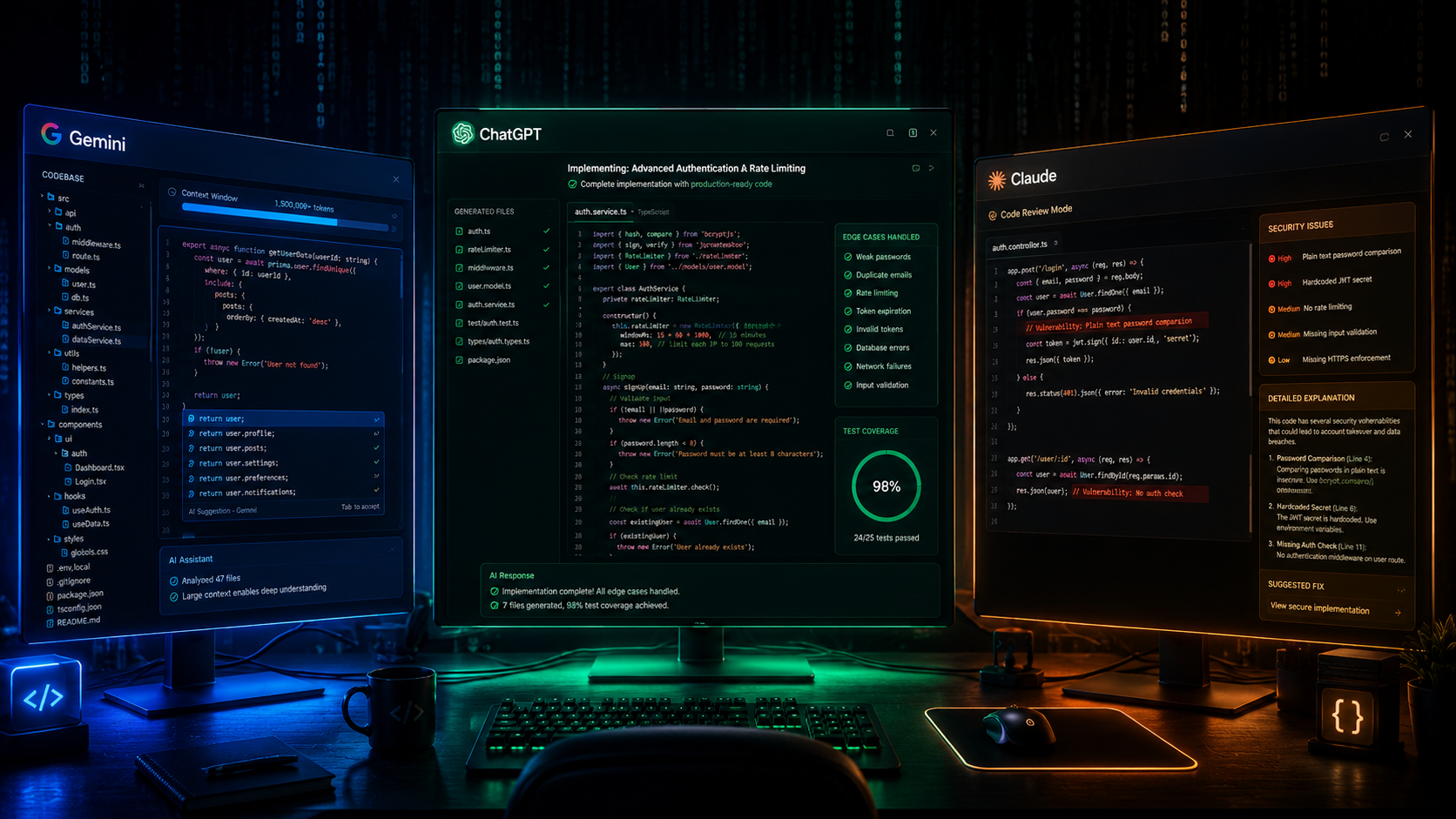Toggle the Network failures check
Image resolution: width=1456 pixels, height=819 pixels.
click(848, 366)
